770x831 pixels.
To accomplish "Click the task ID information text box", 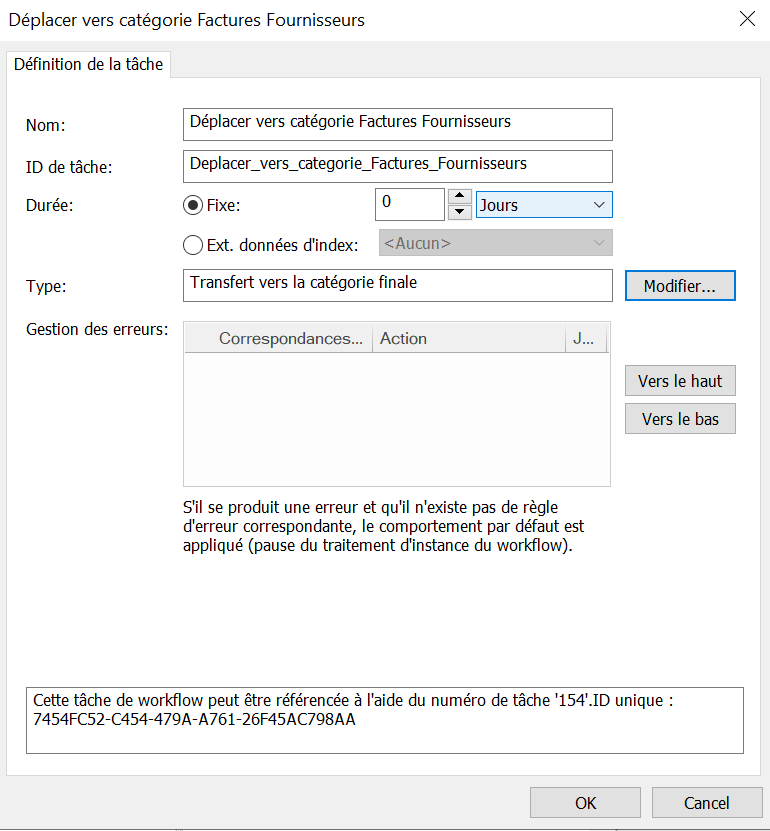I will tap(384, 719).
